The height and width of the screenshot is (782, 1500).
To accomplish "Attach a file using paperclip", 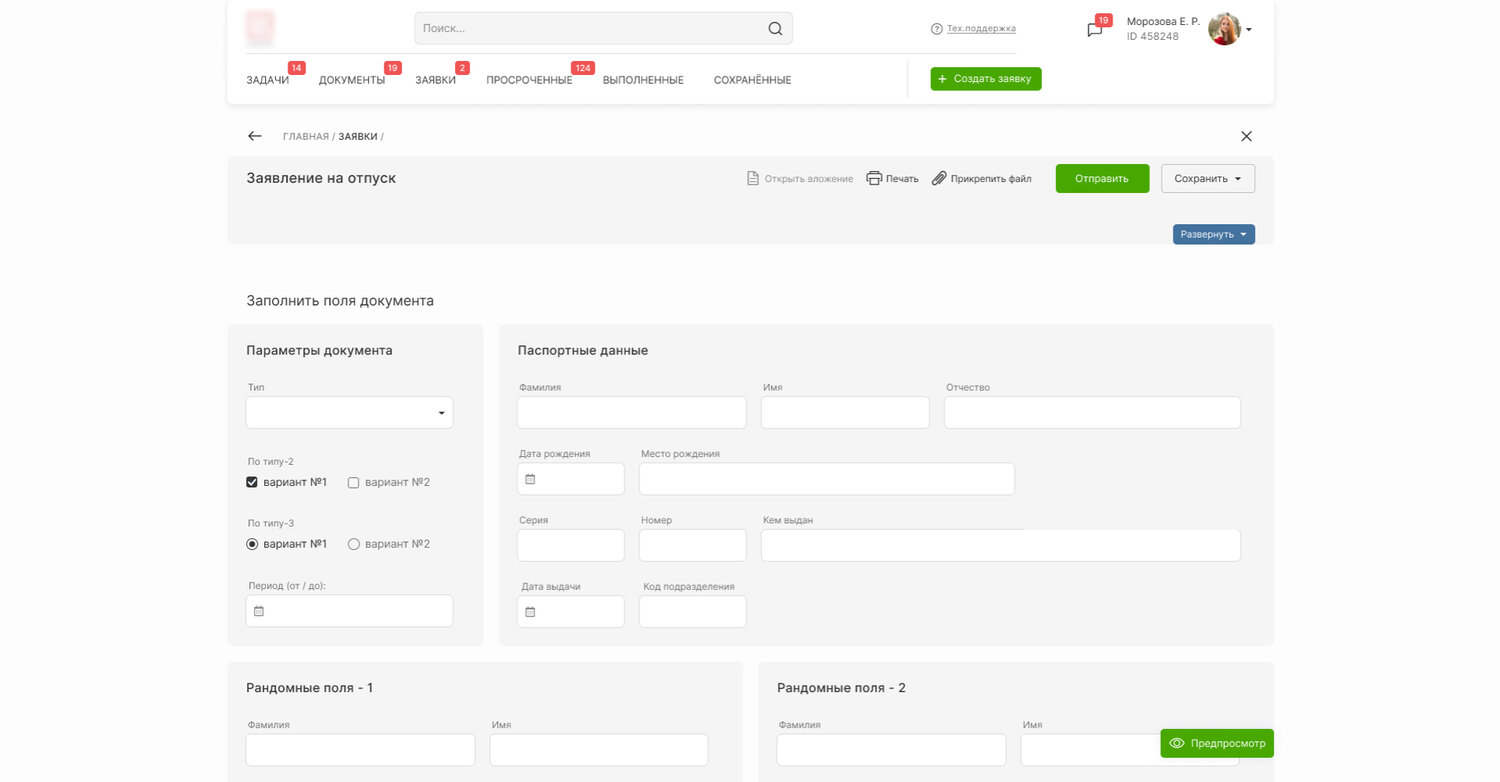I will pyautogui.click(x=981, y=178).
